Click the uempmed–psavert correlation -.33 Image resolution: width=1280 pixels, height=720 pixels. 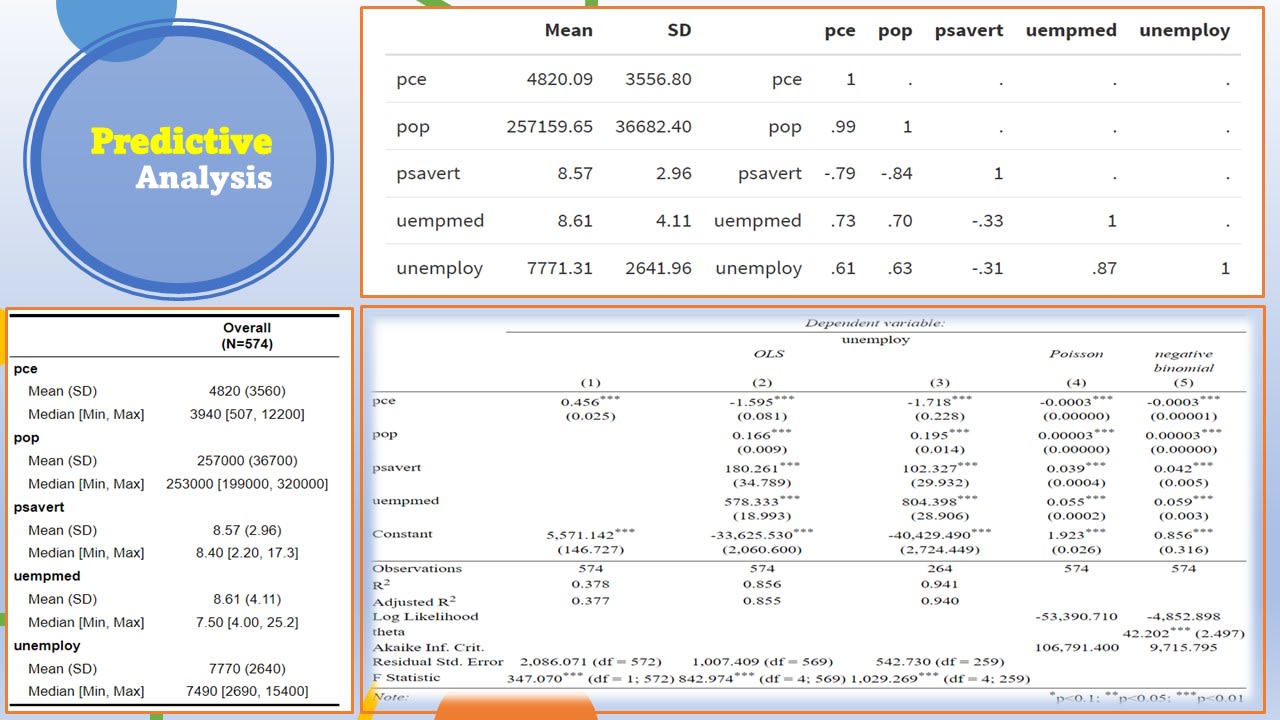987,221
